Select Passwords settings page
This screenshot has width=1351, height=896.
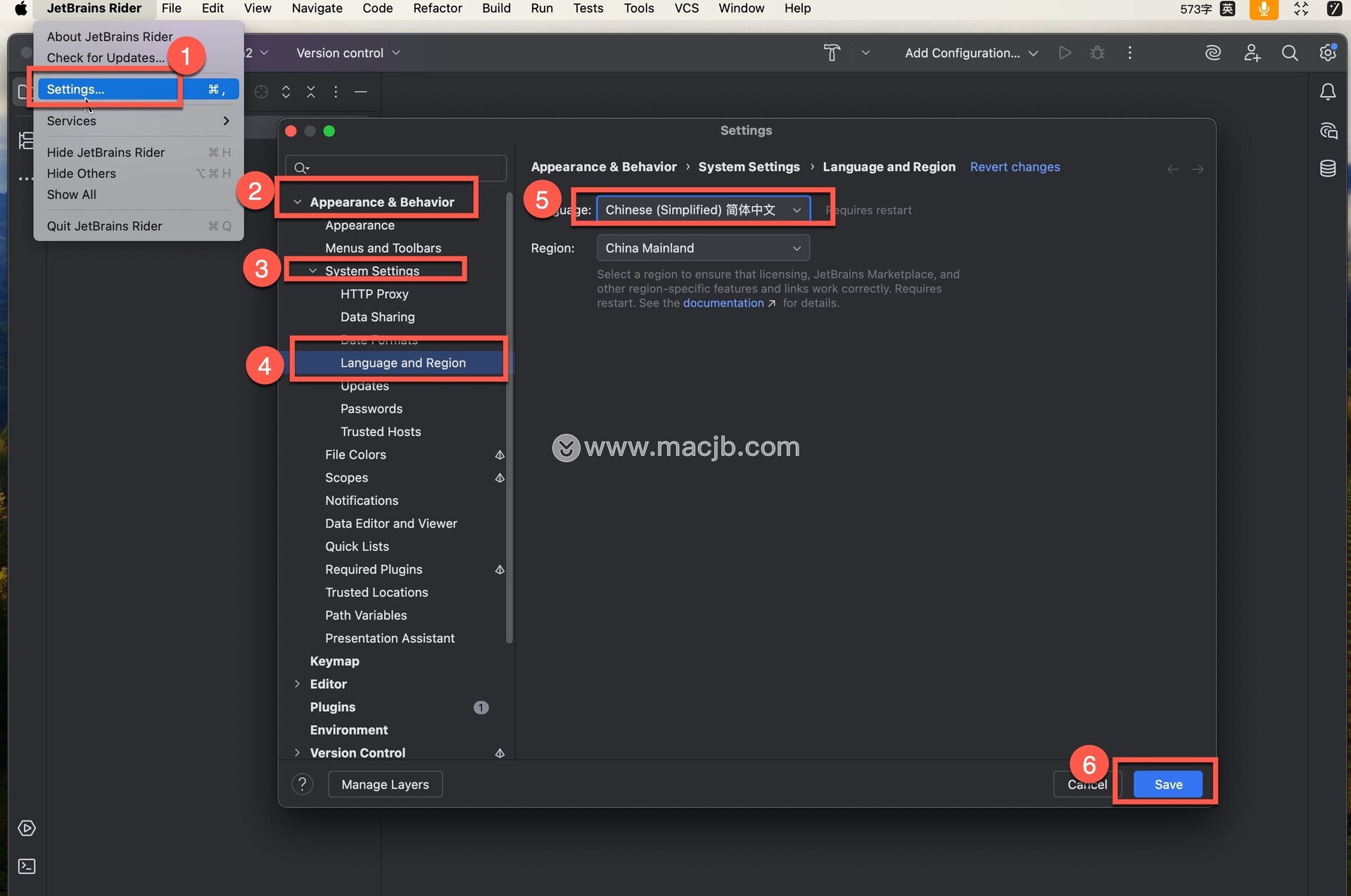[x=372, y=409]
